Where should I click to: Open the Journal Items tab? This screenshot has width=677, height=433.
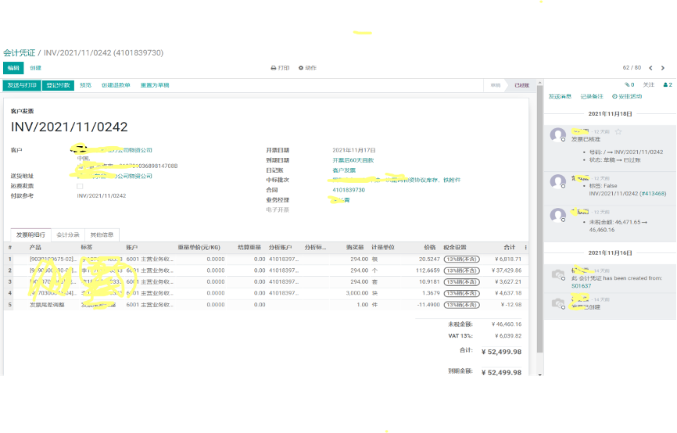tap(68, 235)
